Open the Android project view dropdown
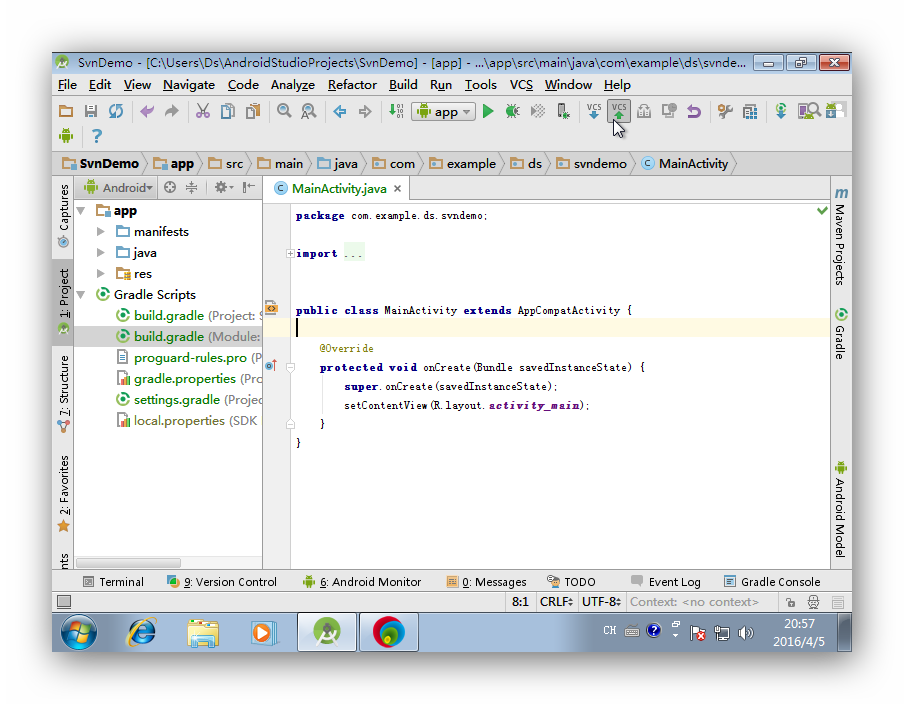 click(120, 187)
